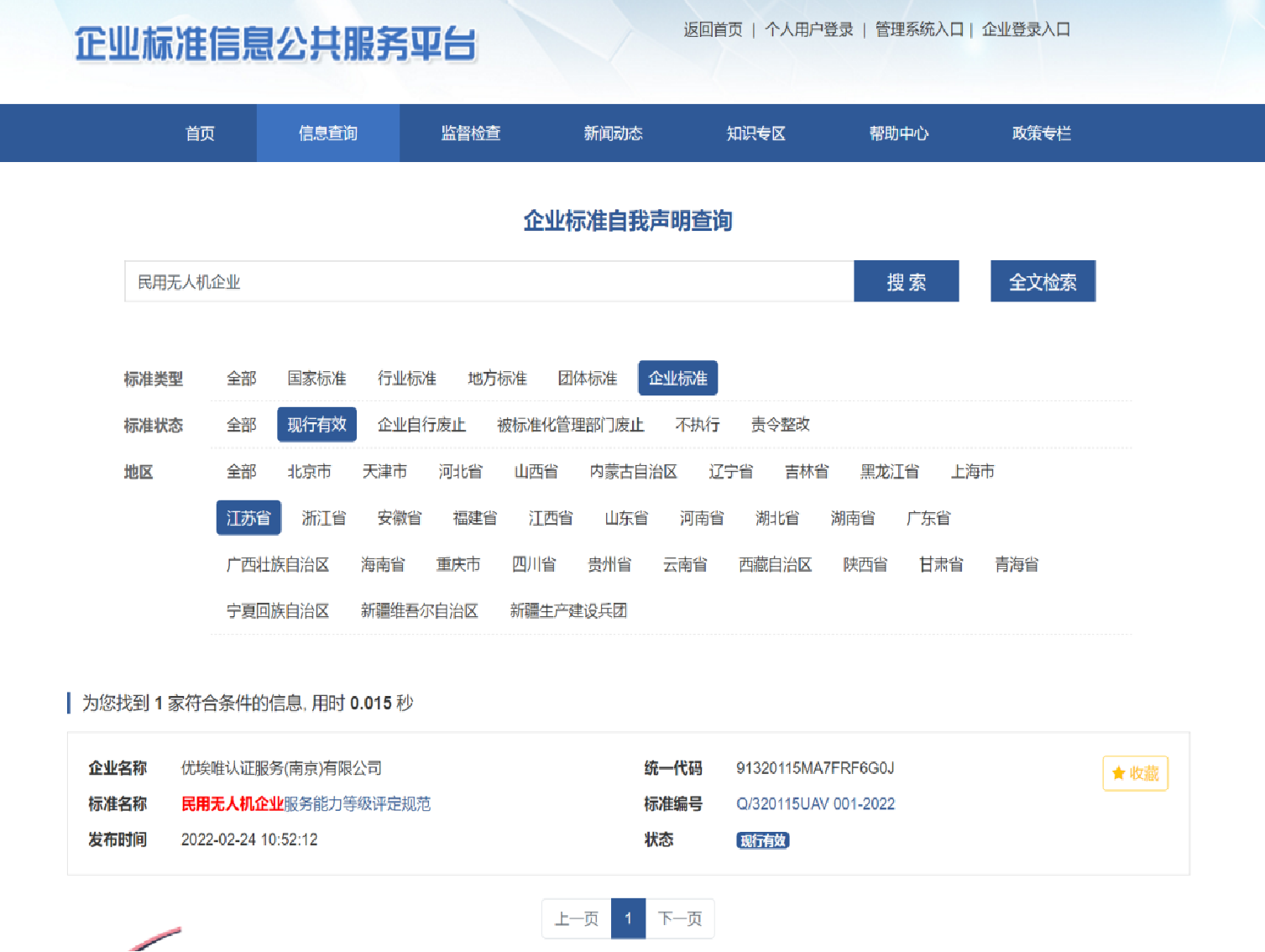This screenshot has height=952, width=1265.
Task: Click the 搜索 search button
Action: [x=906, y=281]
